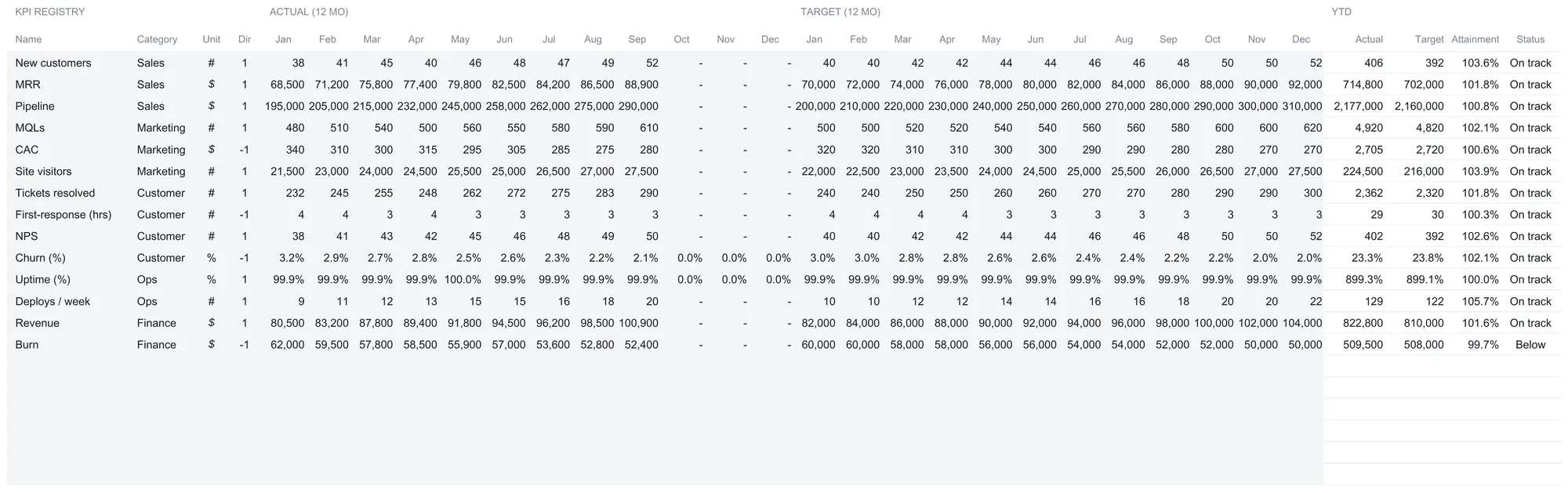Click Site visitors YTD actual 224,500
The height and width of the screenshot is (493, 1568).
(x=1363, y=171)
